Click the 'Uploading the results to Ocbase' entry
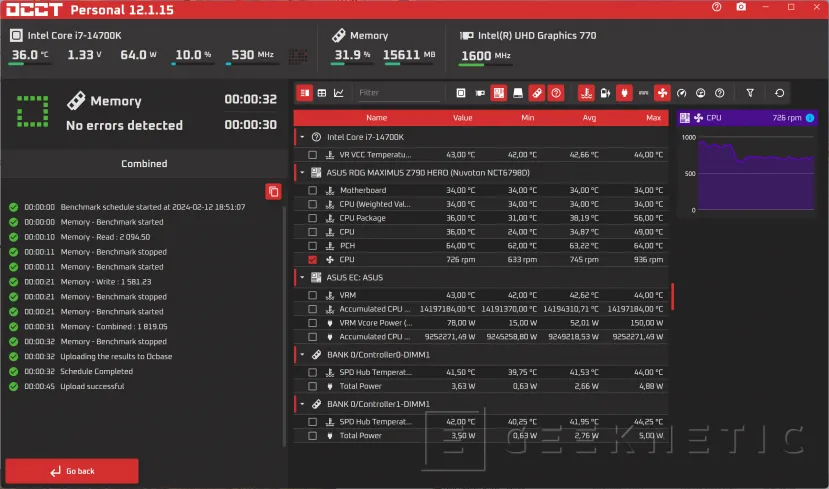Viewport: 829px width, 489px height. (x=116, y=357)
